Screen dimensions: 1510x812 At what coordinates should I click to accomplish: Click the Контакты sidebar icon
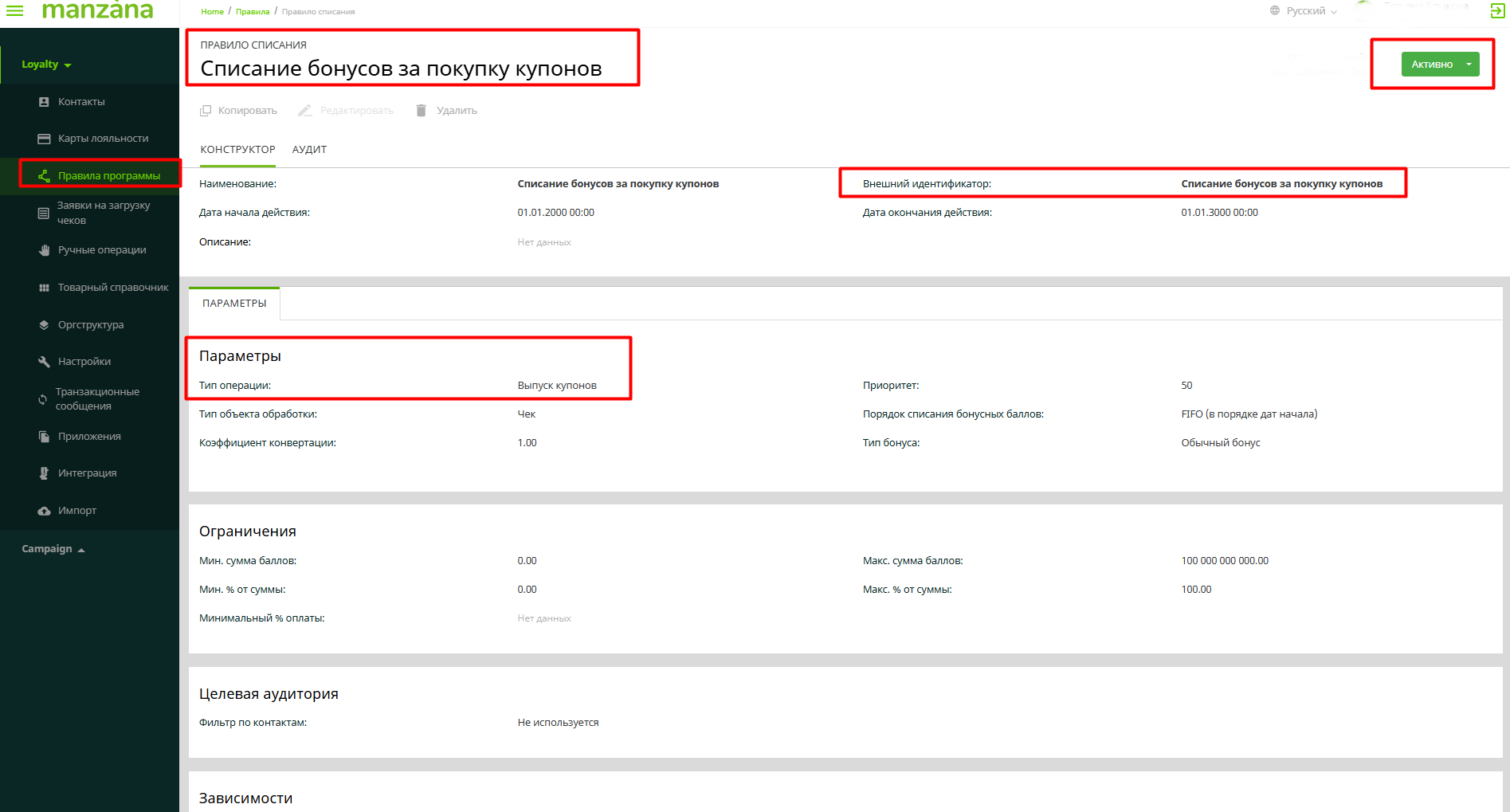click(x=44, y=102)
